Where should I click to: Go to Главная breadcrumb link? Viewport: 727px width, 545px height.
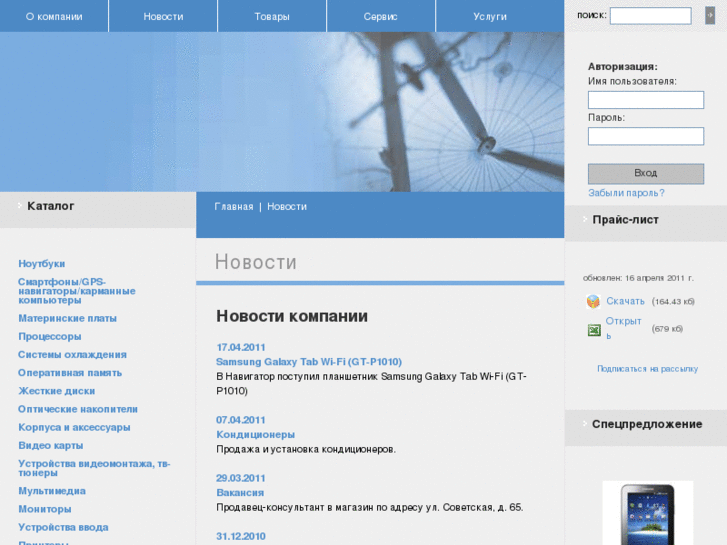point(234,206)
